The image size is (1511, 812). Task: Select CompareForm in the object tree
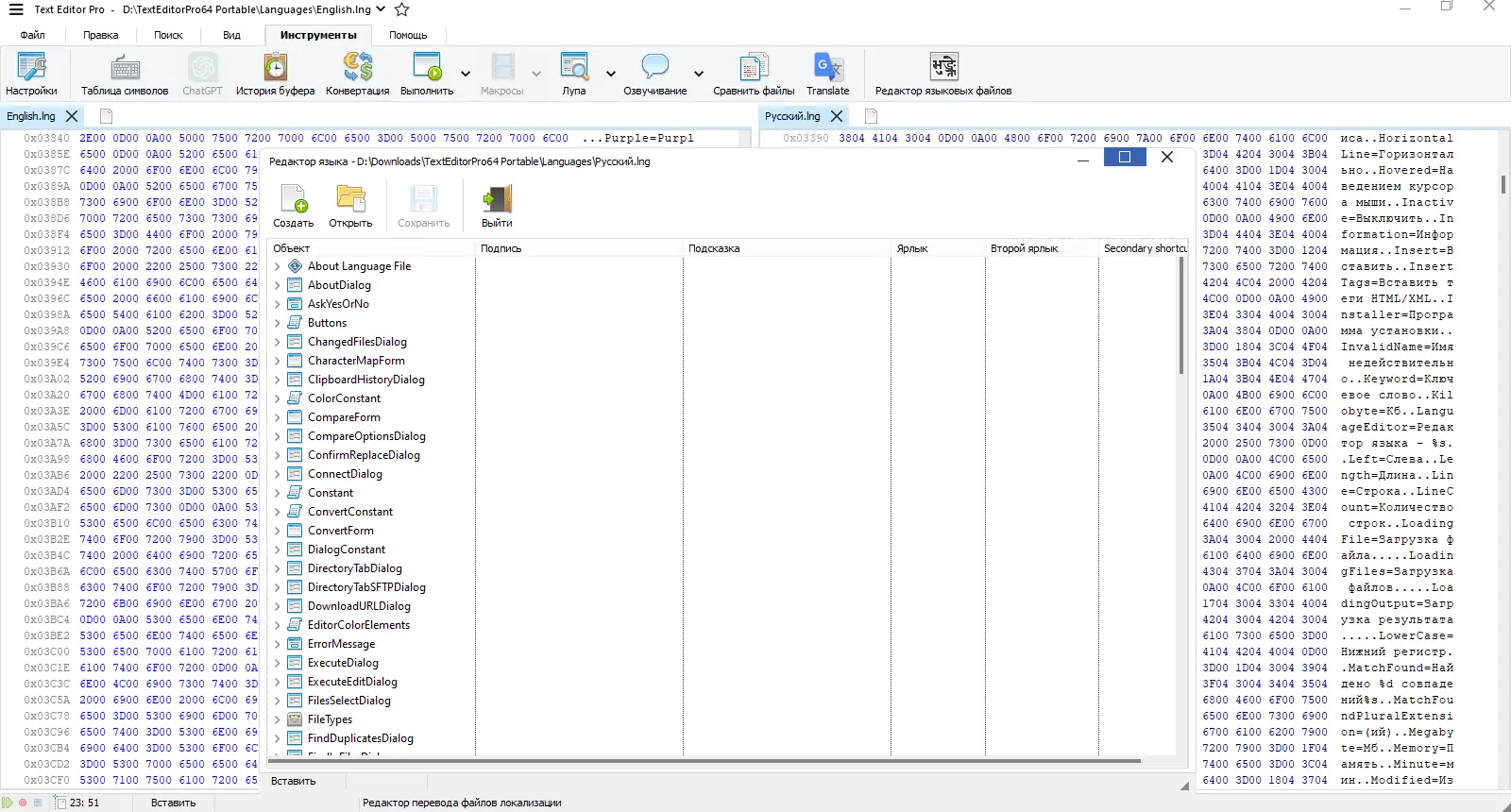344,417
